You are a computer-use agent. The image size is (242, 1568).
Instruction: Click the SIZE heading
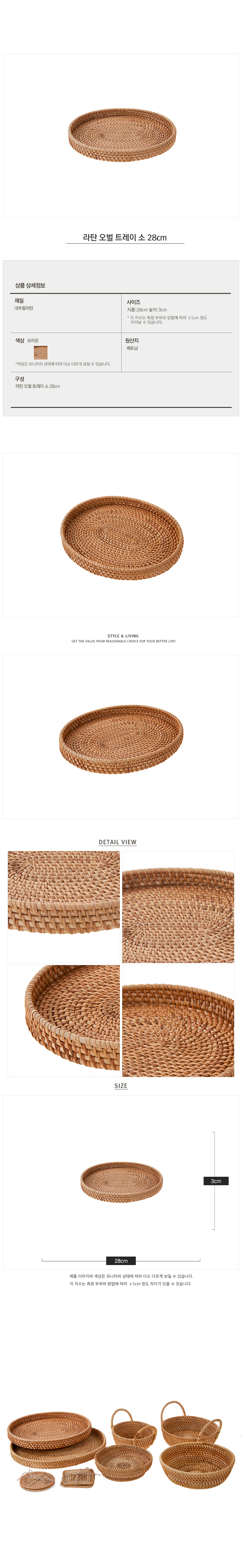[x=121, y=1085]
